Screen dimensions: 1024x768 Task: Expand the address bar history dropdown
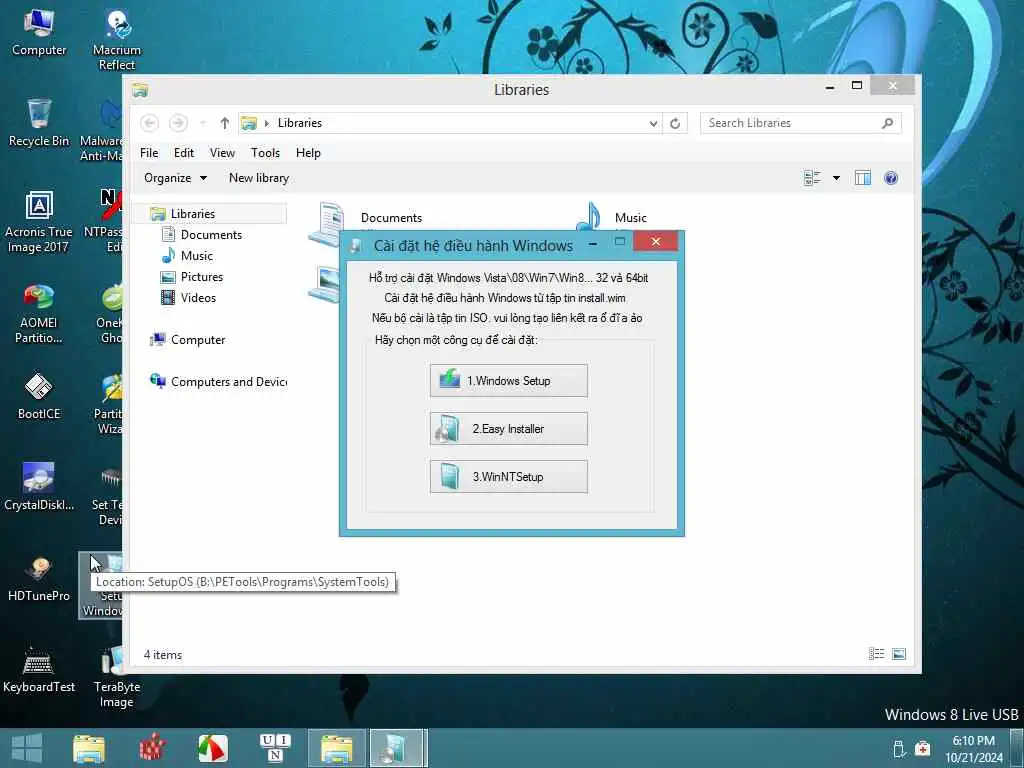pyautogui.click(x=653, y=123)
